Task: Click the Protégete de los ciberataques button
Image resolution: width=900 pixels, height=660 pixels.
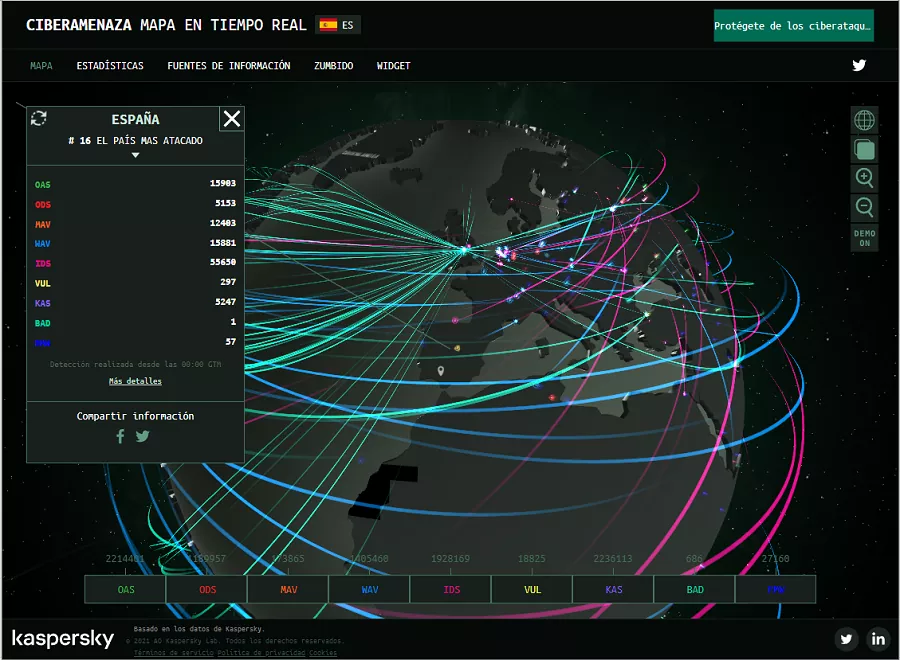Action: click(x=793, y=26)
